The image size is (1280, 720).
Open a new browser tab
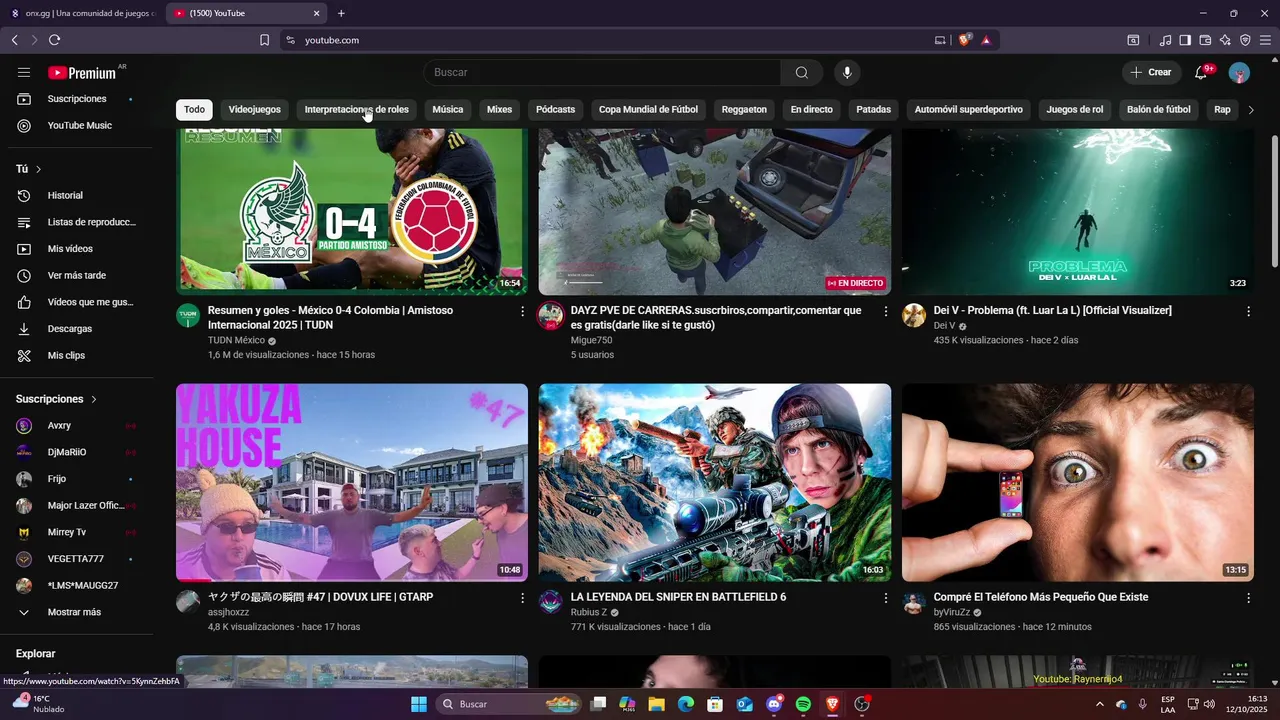coord(341,13)
